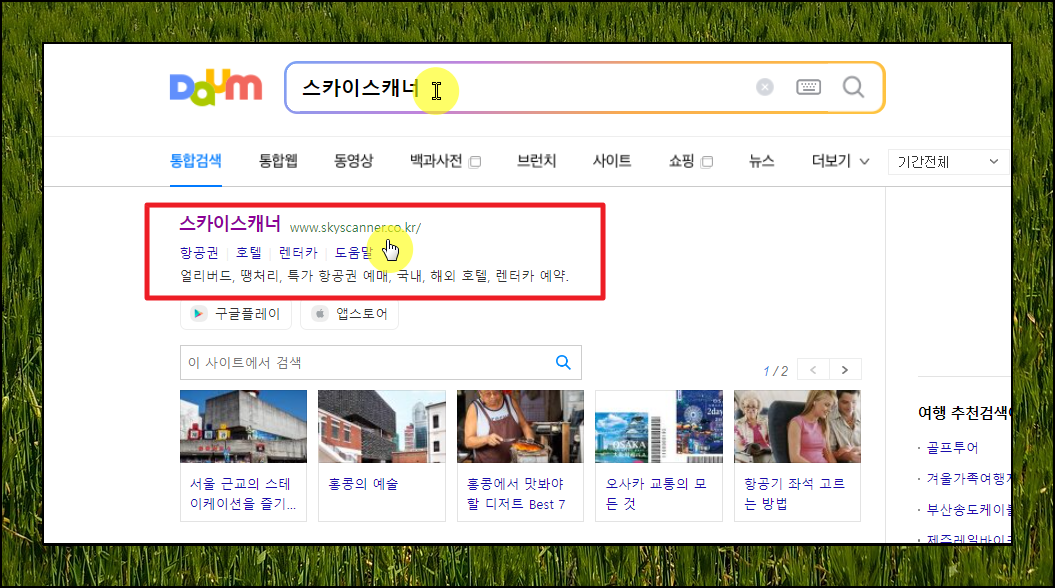Click the Google Play icon button
1055x588 pixels.
click(x=198, y=314)
